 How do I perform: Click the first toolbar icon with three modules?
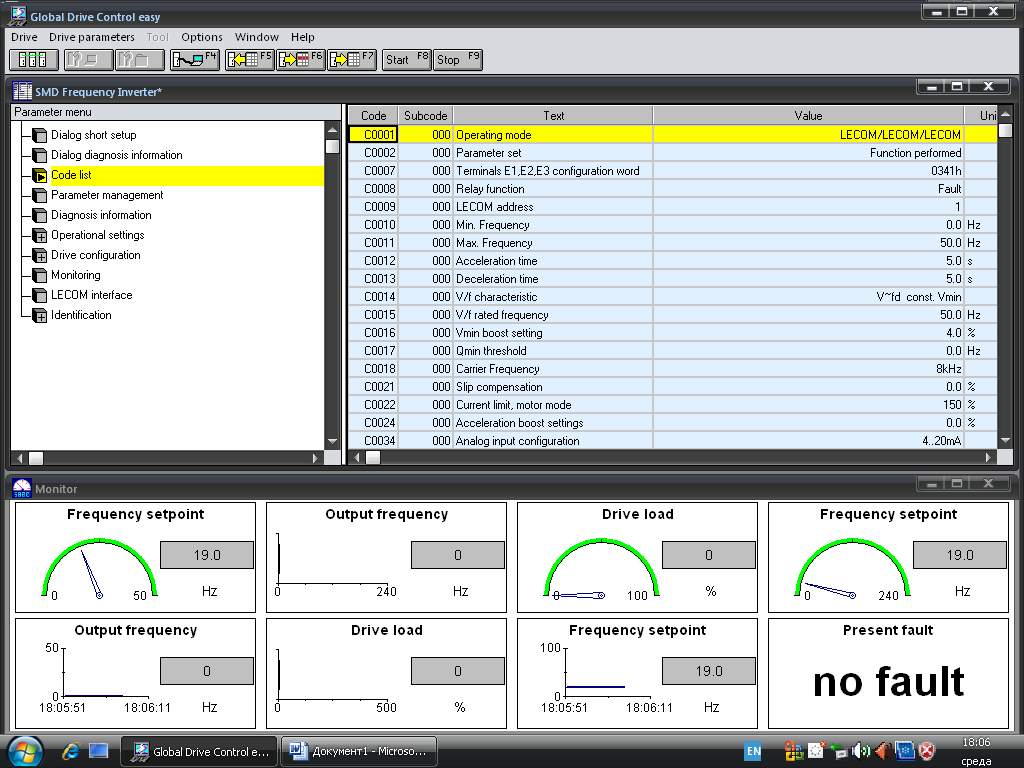pos(33,59)
